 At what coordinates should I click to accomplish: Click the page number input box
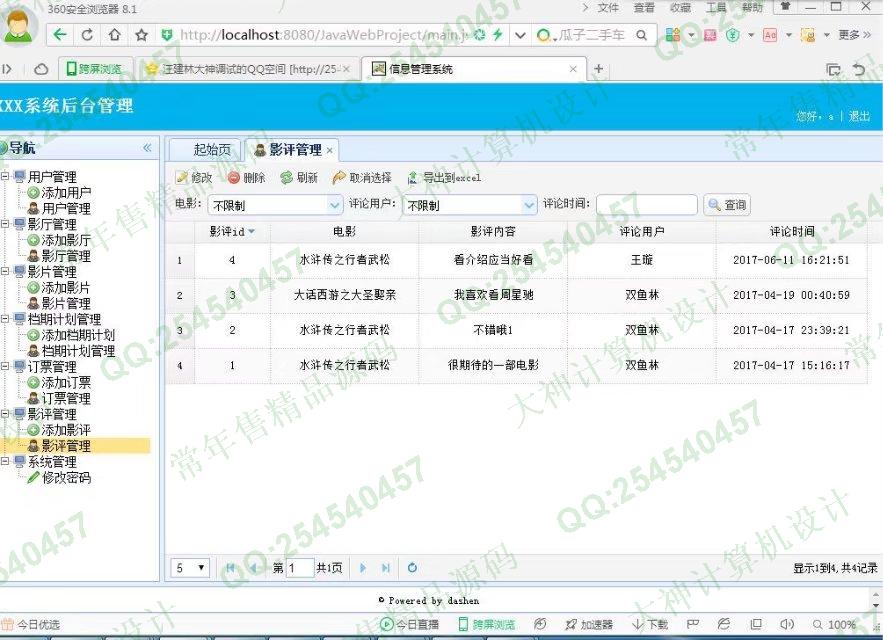tap(300, 568)
